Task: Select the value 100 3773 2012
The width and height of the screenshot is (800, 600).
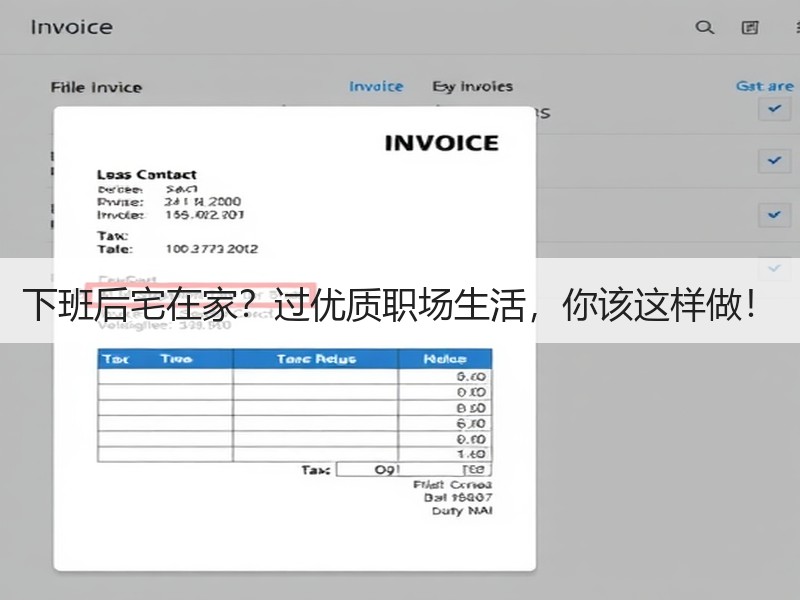Action: (212, 249)
